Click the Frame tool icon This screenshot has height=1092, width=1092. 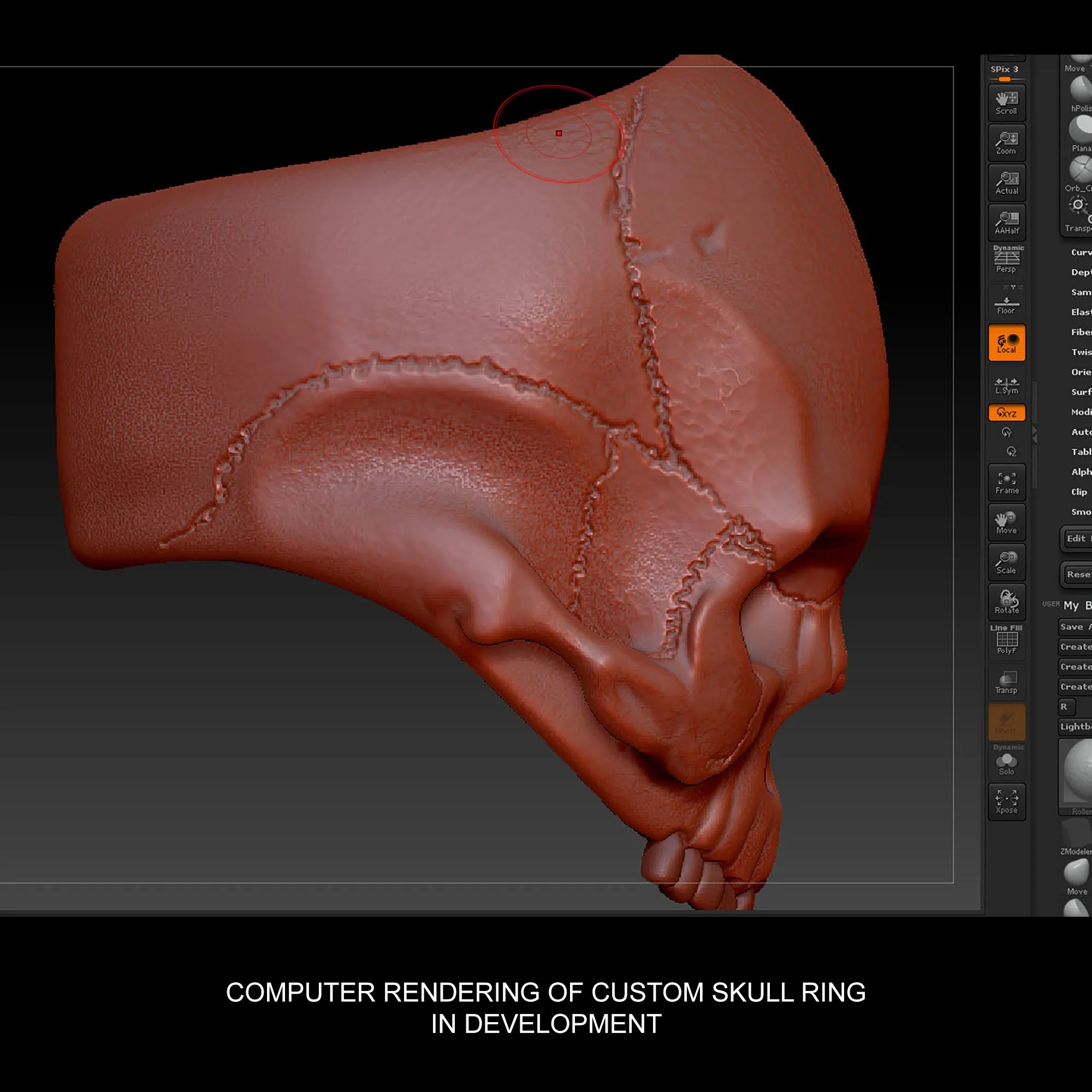coord(1006,482)
